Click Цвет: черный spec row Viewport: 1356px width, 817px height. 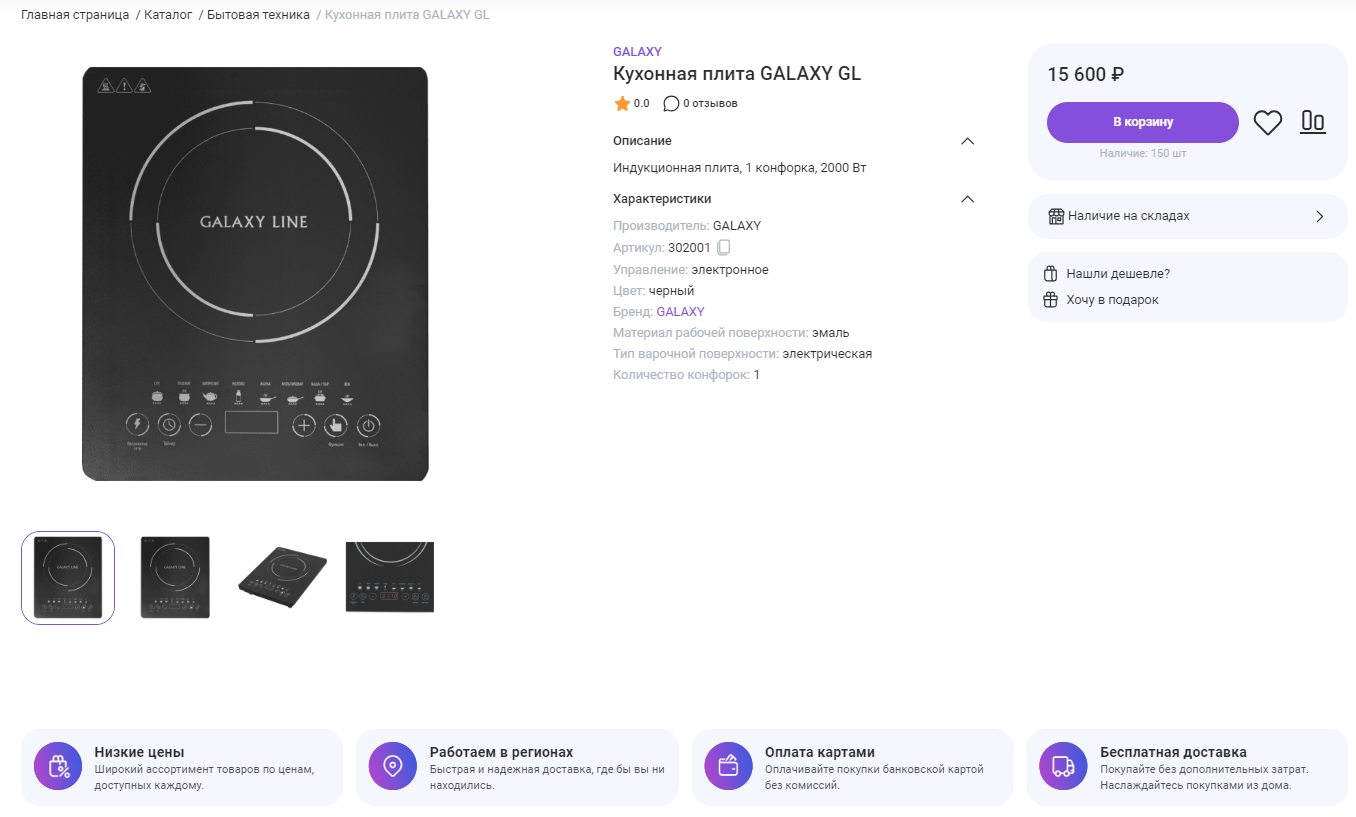point(653,291)
